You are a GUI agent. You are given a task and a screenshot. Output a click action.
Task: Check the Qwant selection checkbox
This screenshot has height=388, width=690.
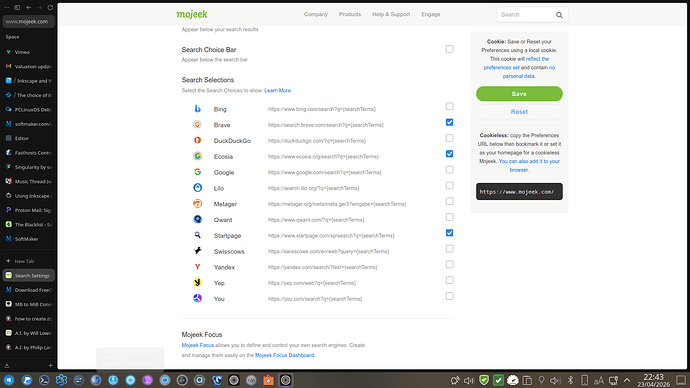point(449,217)
